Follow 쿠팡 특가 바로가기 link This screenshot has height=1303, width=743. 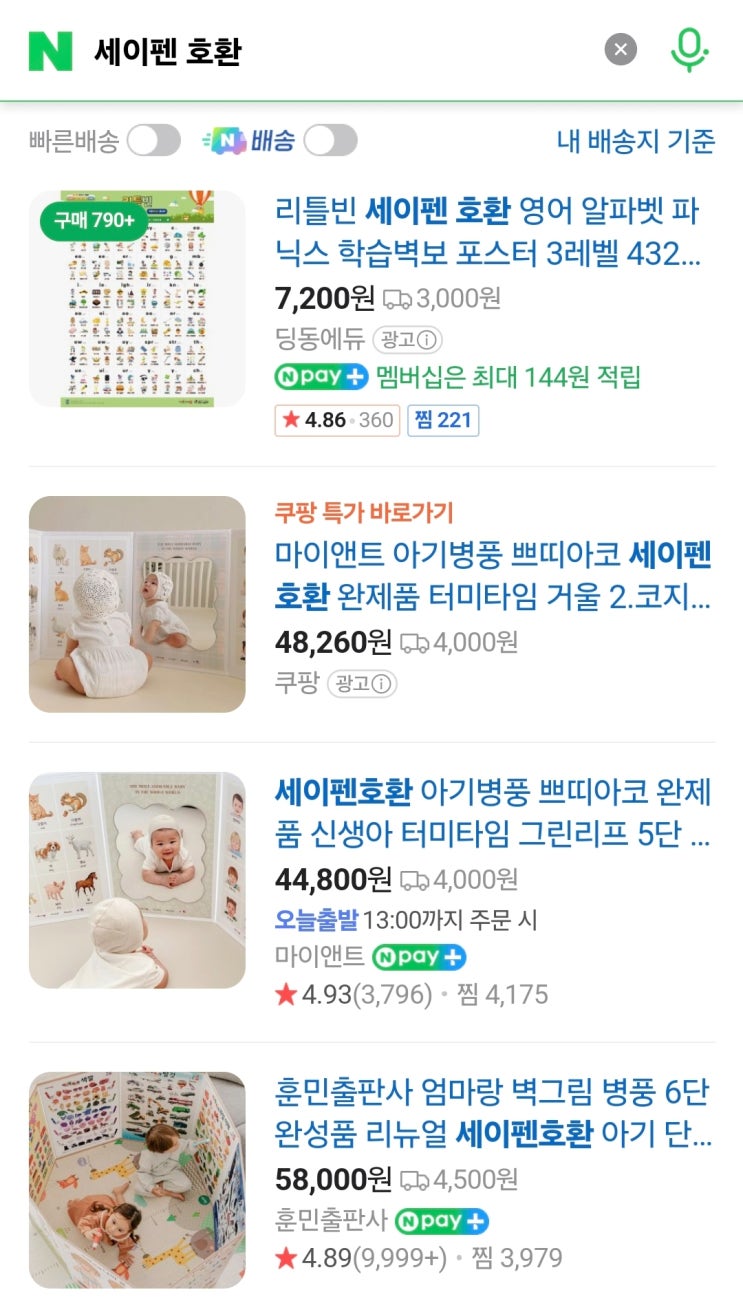[x=364, y=513]
